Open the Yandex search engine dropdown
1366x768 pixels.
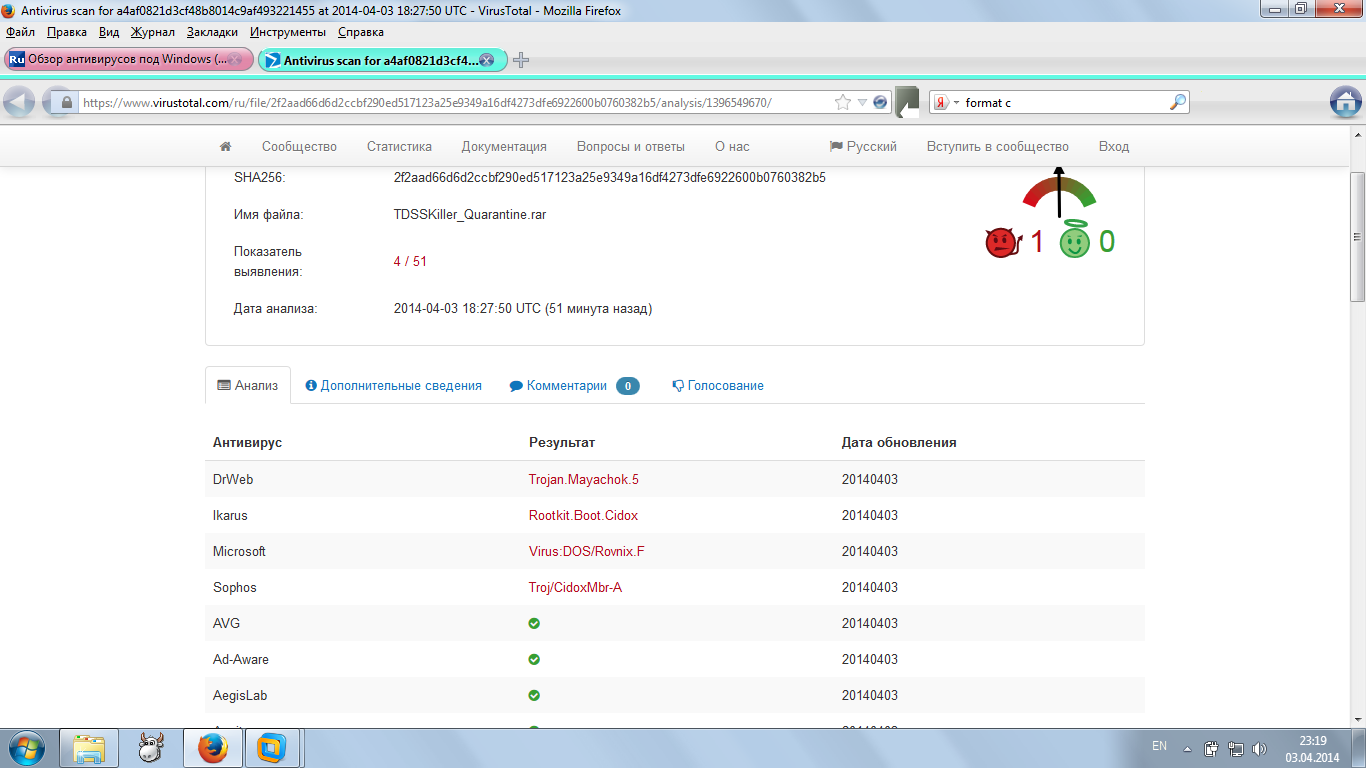point(946,102)
